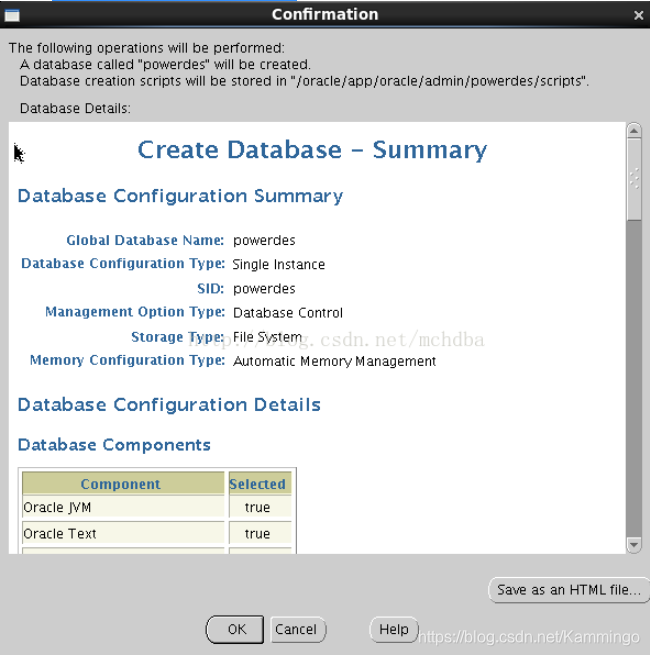Click the OK button

tap(235, 629)
